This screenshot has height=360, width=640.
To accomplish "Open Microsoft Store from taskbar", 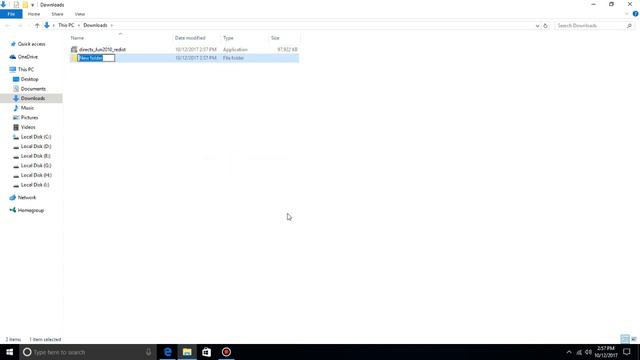I will coord(207,352).
